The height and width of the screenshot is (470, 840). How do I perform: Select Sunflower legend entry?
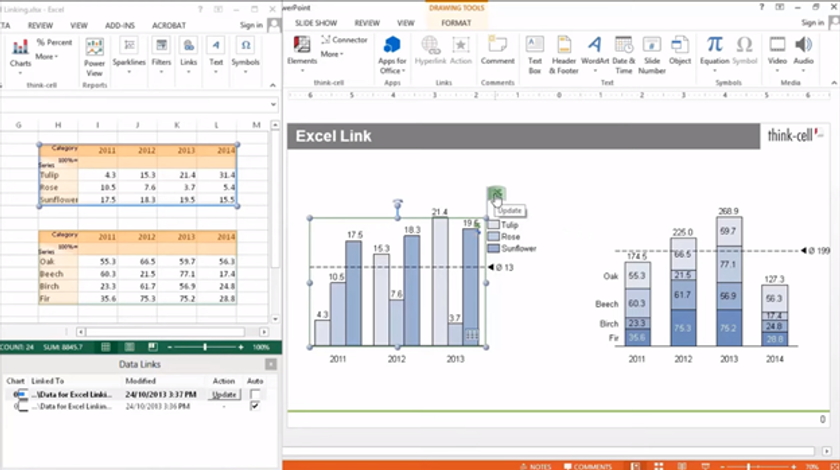click(512, 248)
